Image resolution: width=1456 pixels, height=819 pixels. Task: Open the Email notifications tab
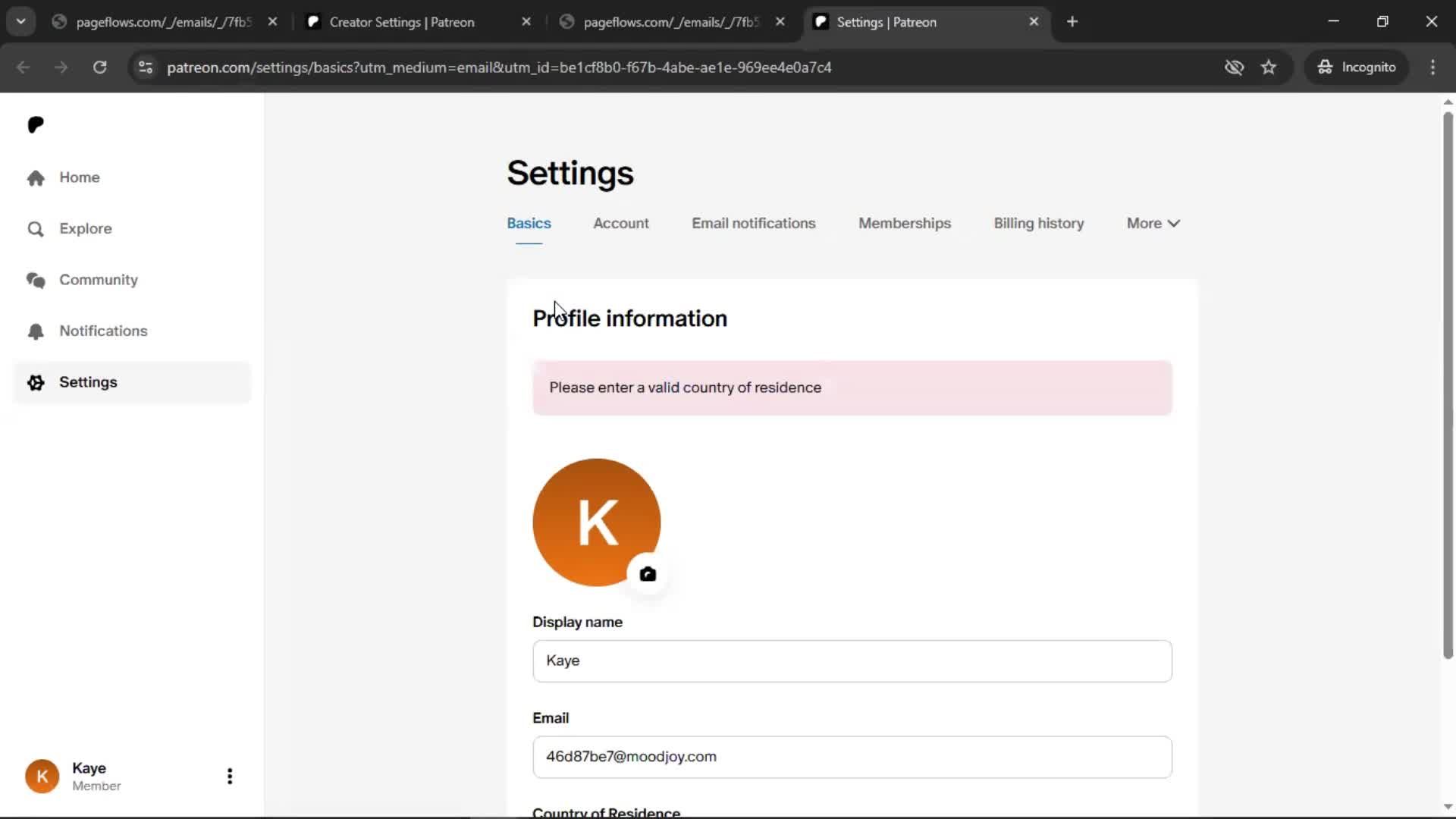click(753, 224)
